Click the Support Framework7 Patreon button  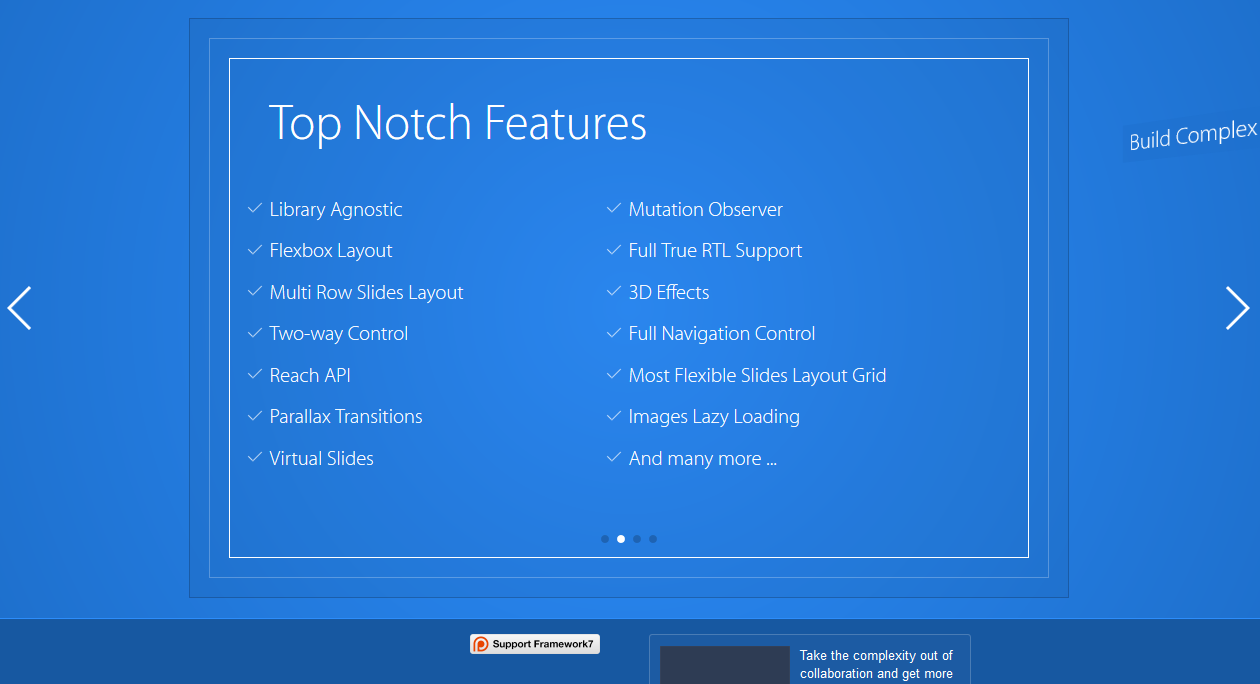(x=535, y=644)
